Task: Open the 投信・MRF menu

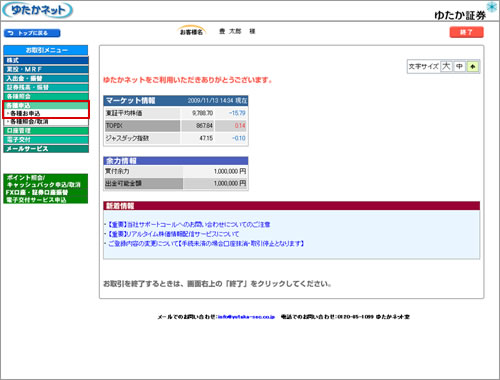Action: coord(46,69)
